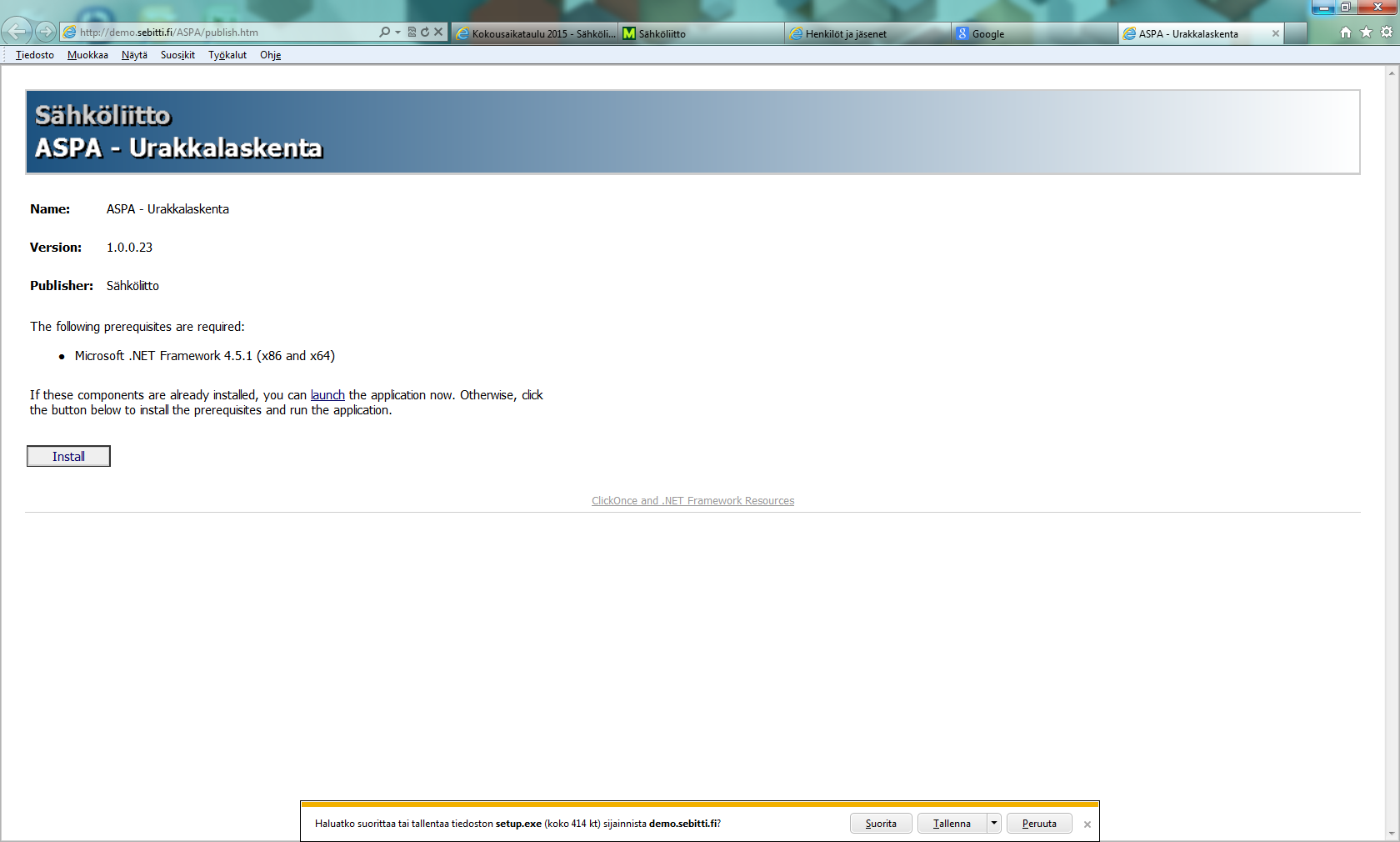Go forward with the browser forward arrow

point(46,32)
